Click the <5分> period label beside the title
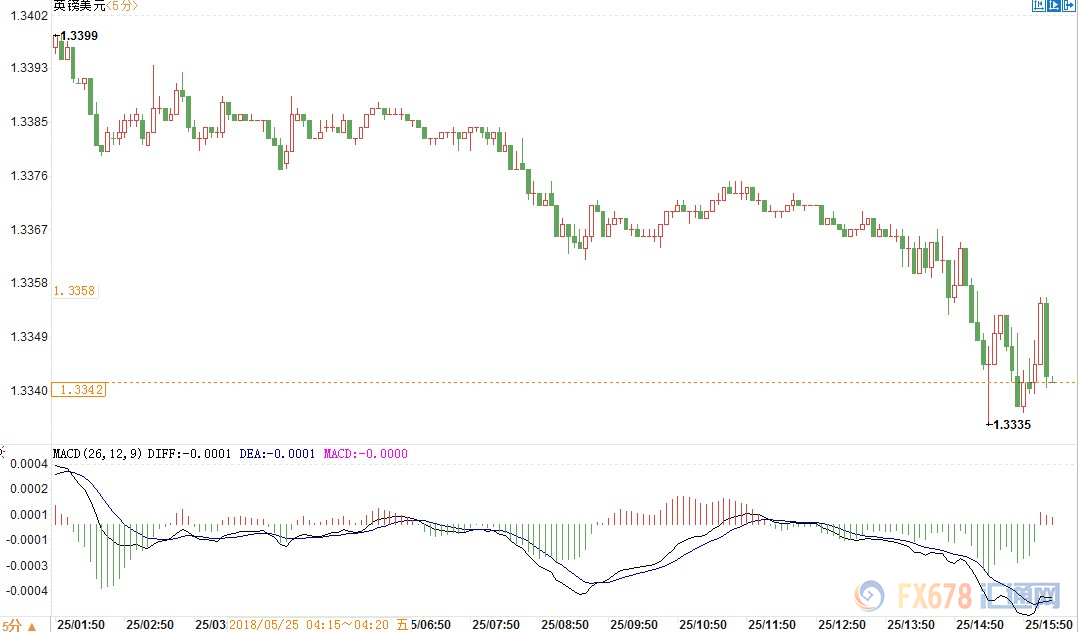The image size is (1078, 632). [122, 6]
